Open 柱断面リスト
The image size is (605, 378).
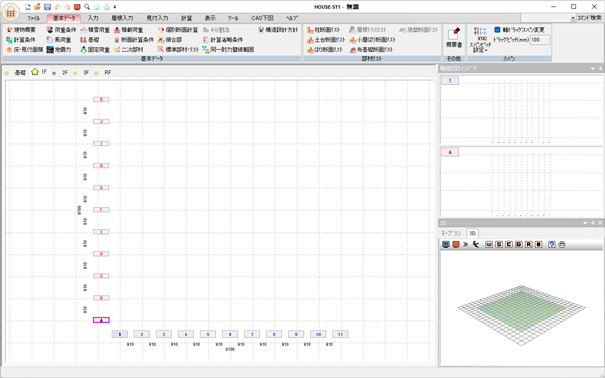click(x=324, y=30)
